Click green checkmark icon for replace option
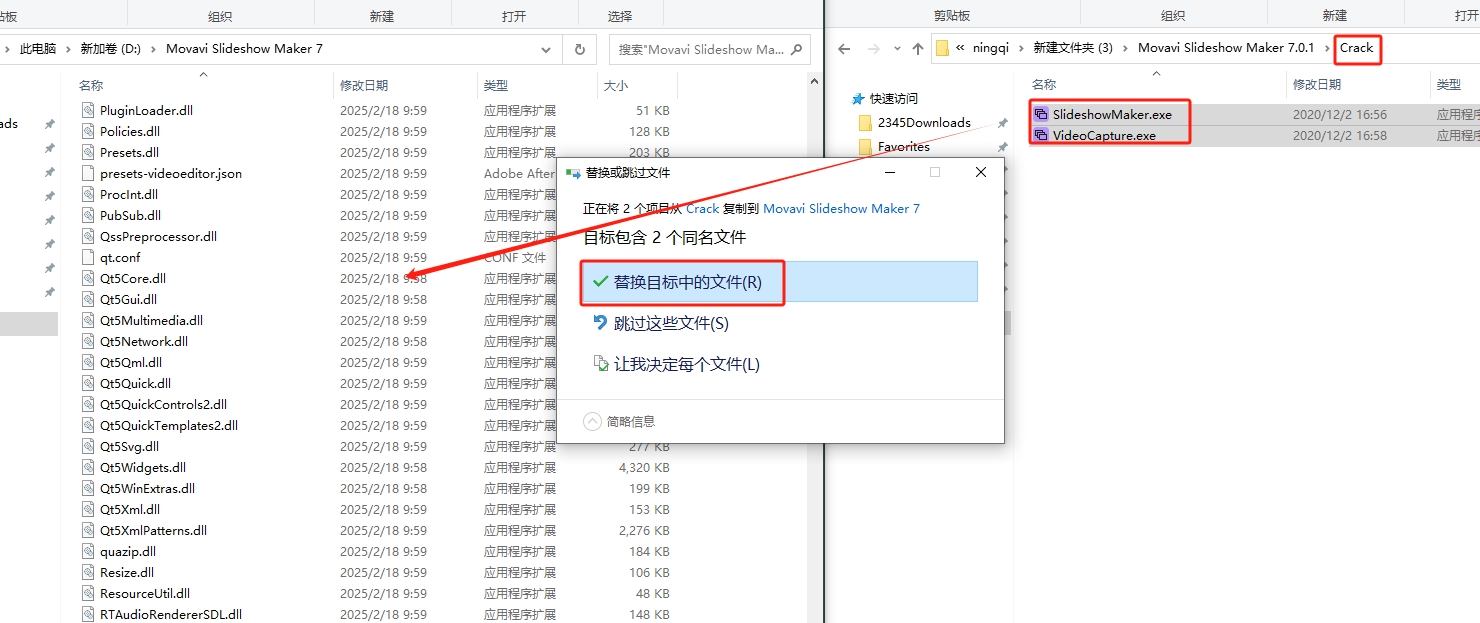The image size is (1480, 623). pyautogui.click(x=600, y=282)
